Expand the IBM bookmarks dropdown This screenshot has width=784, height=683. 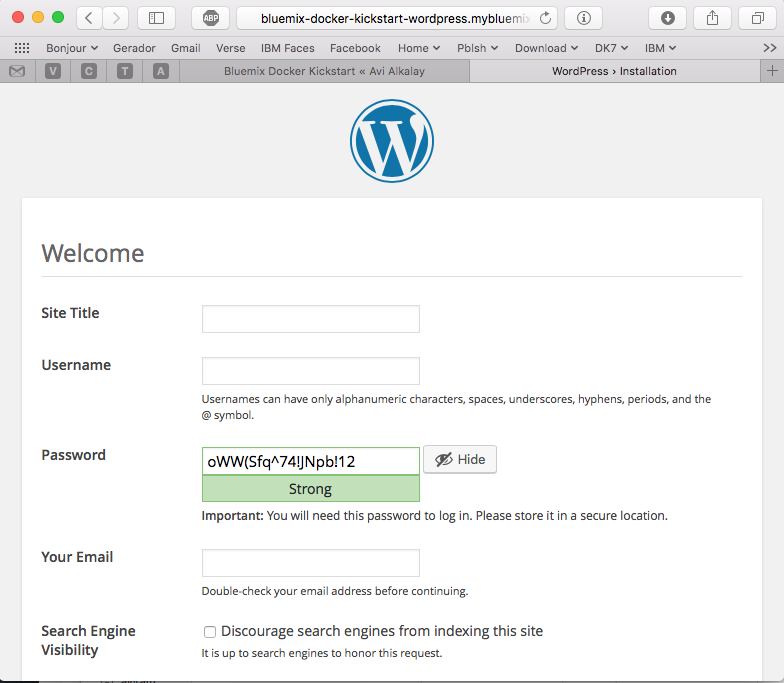660,48
